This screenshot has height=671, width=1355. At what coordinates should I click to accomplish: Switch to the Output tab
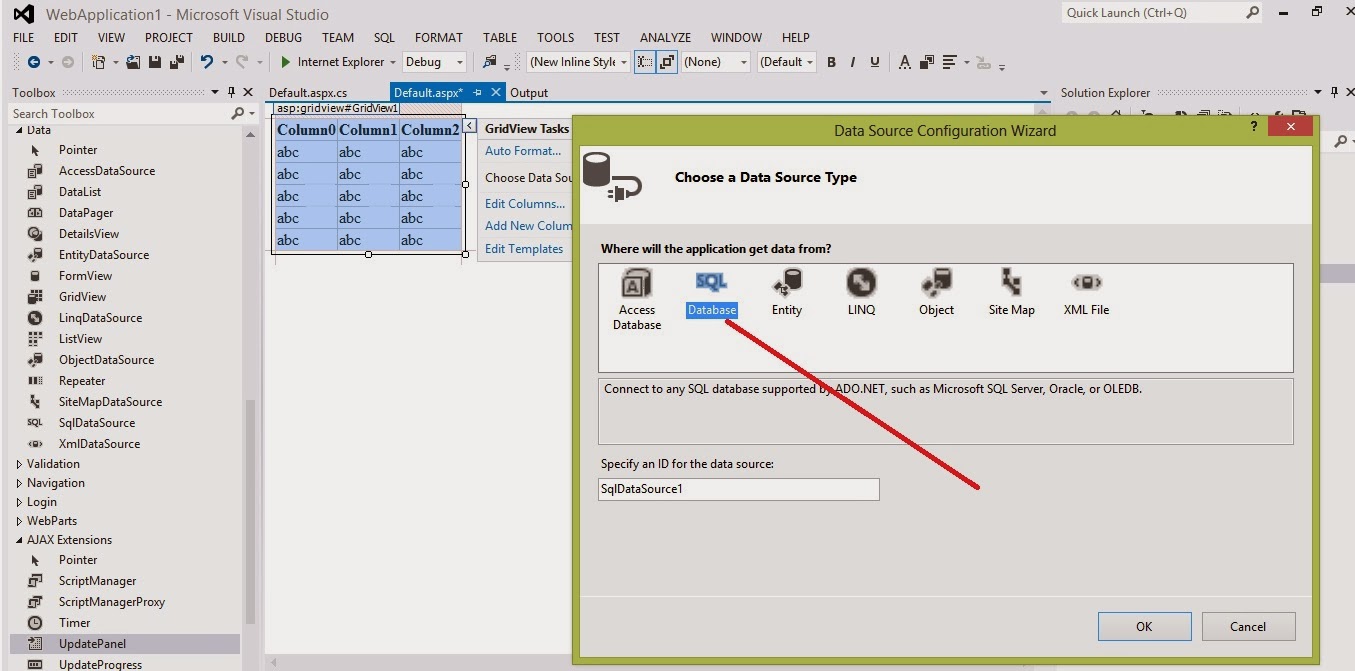coord(529,93)
